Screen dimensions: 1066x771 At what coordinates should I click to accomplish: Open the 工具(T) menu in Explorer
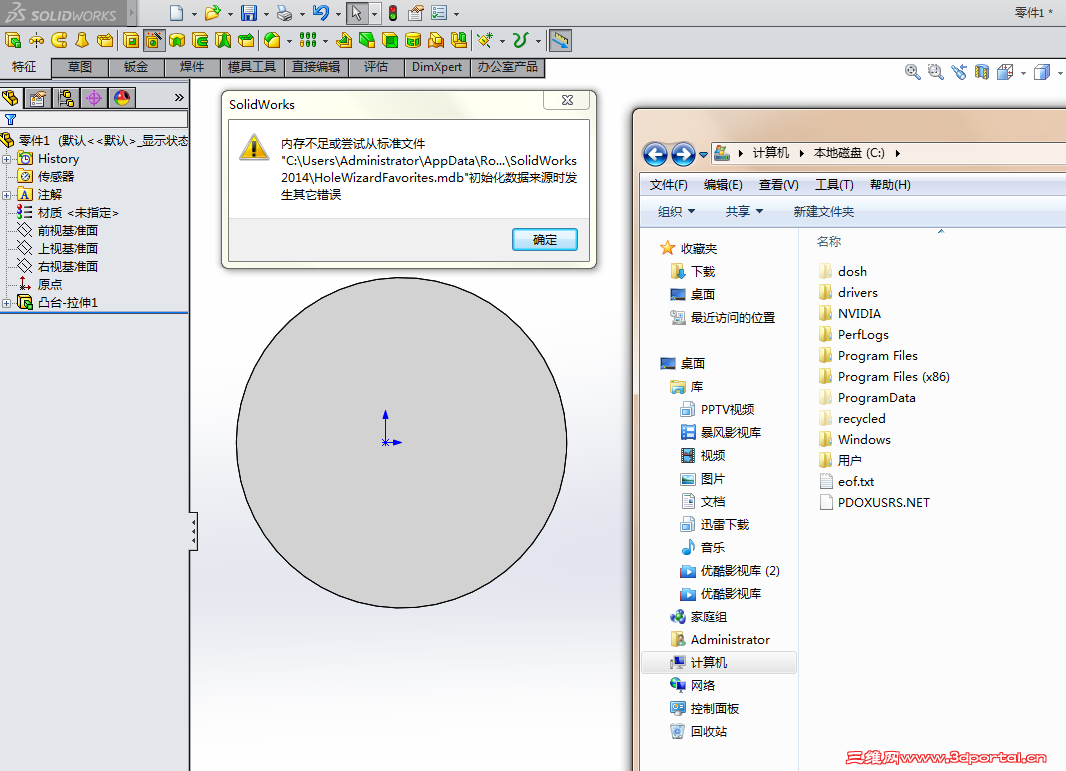pos(834,185)
